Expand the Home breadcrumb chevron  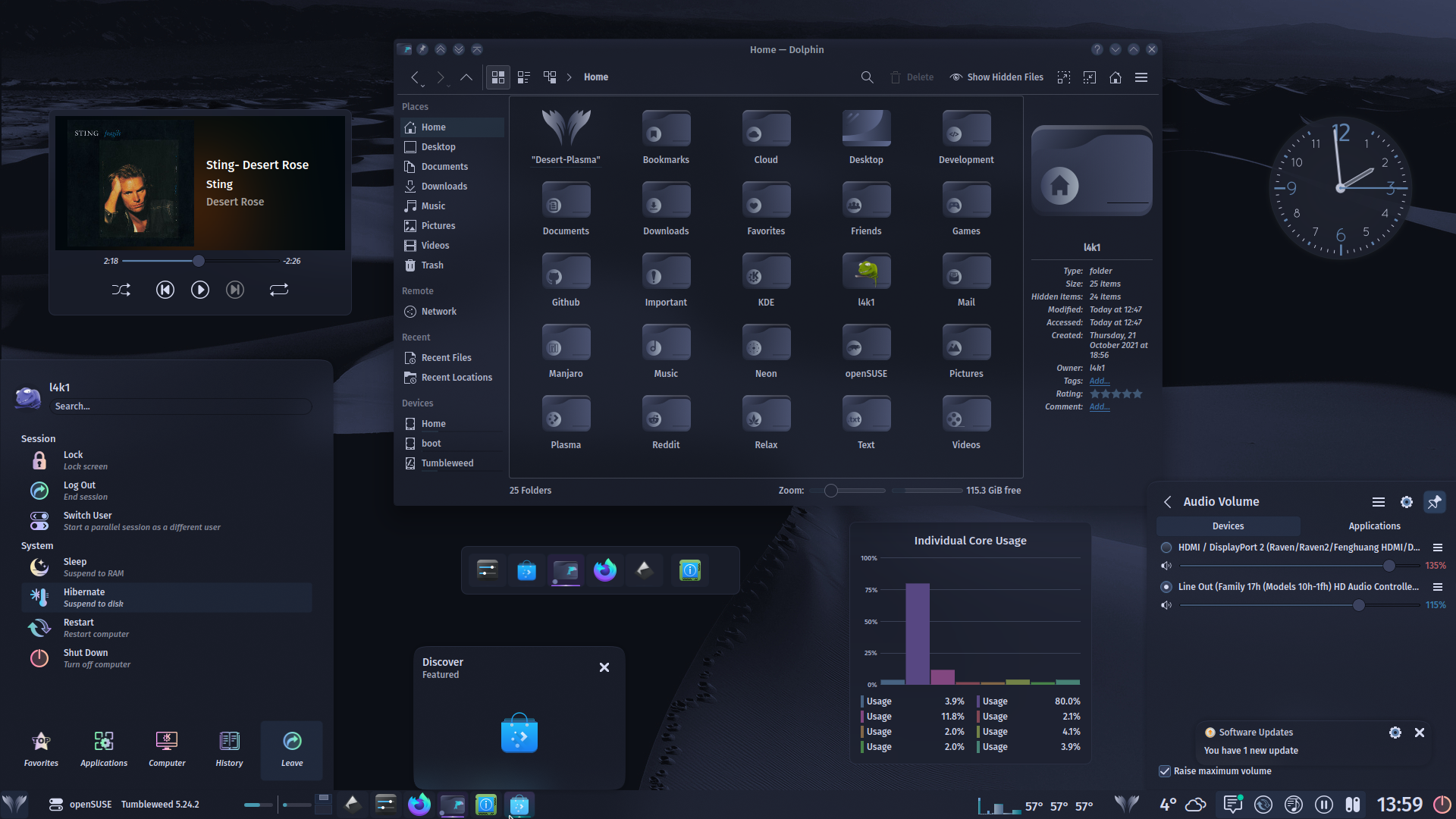pos(570,77)
